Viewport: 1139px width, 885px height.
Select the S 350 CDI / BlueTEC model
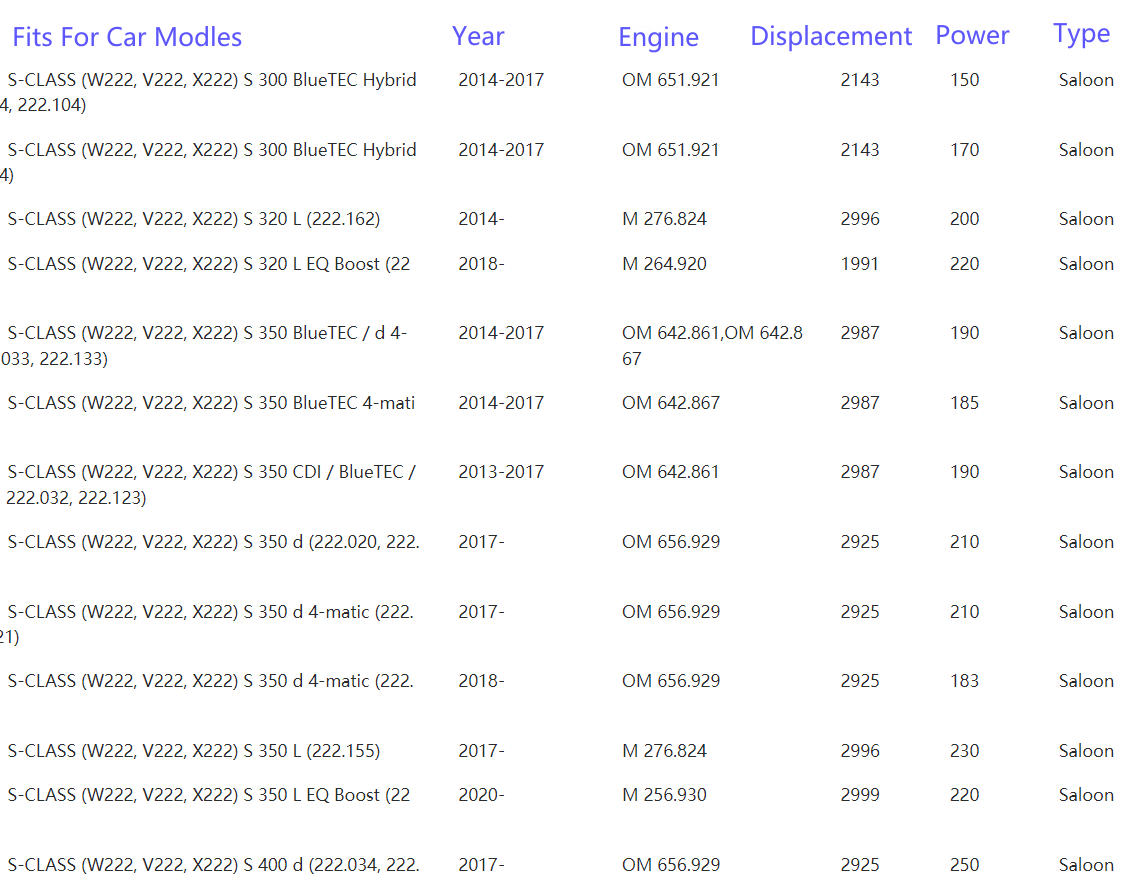(x=211, y=472)
